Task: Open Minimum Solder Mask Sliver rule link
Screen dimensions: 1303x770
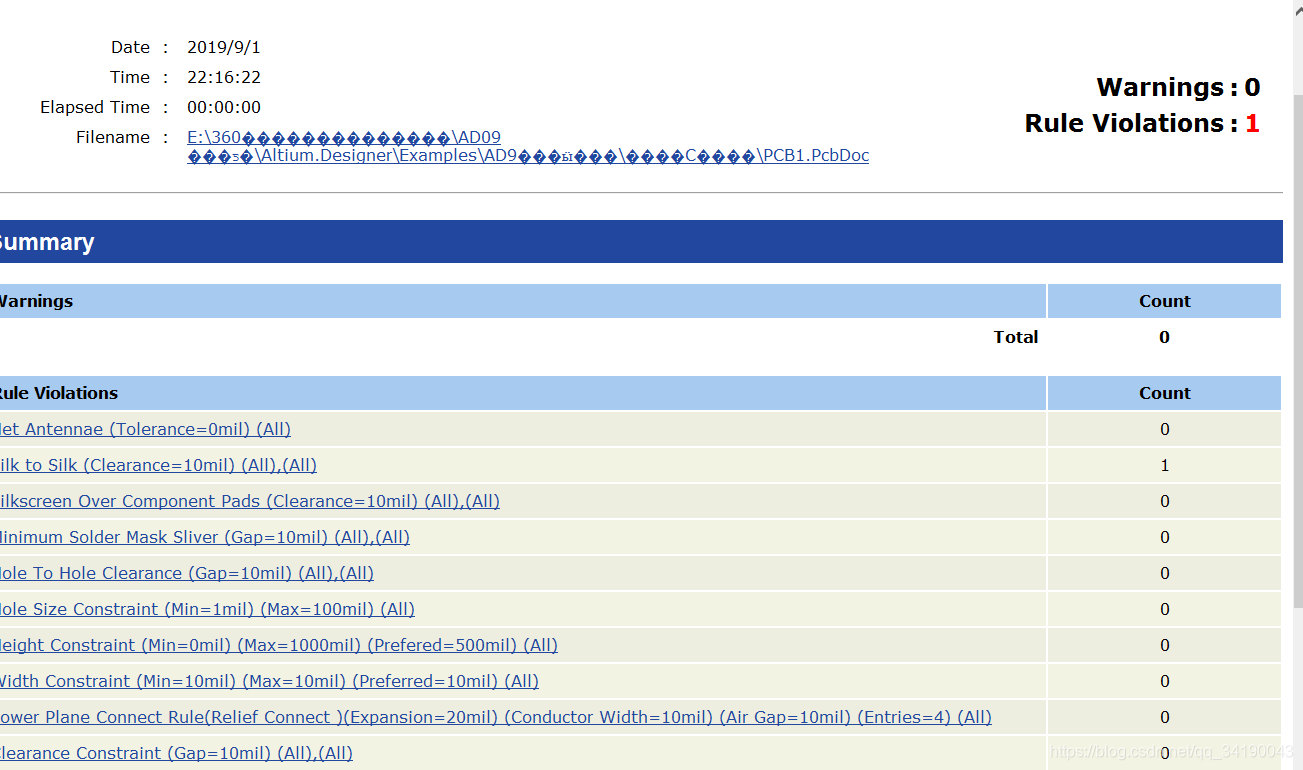Action: coord(205,537)
